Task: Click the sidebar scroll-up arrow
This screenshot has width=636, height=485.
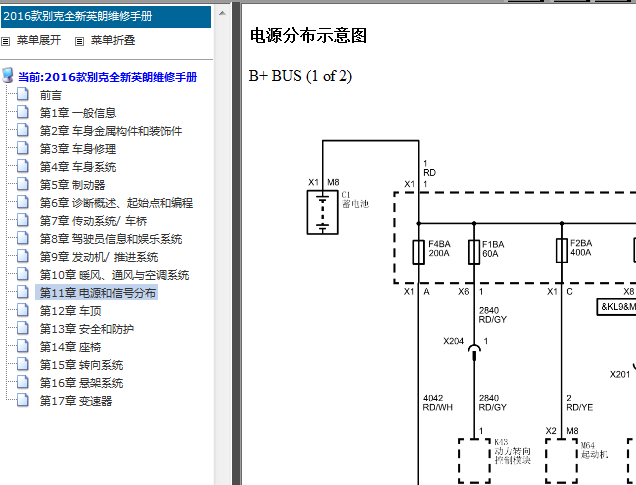Action: coord(222,13)
